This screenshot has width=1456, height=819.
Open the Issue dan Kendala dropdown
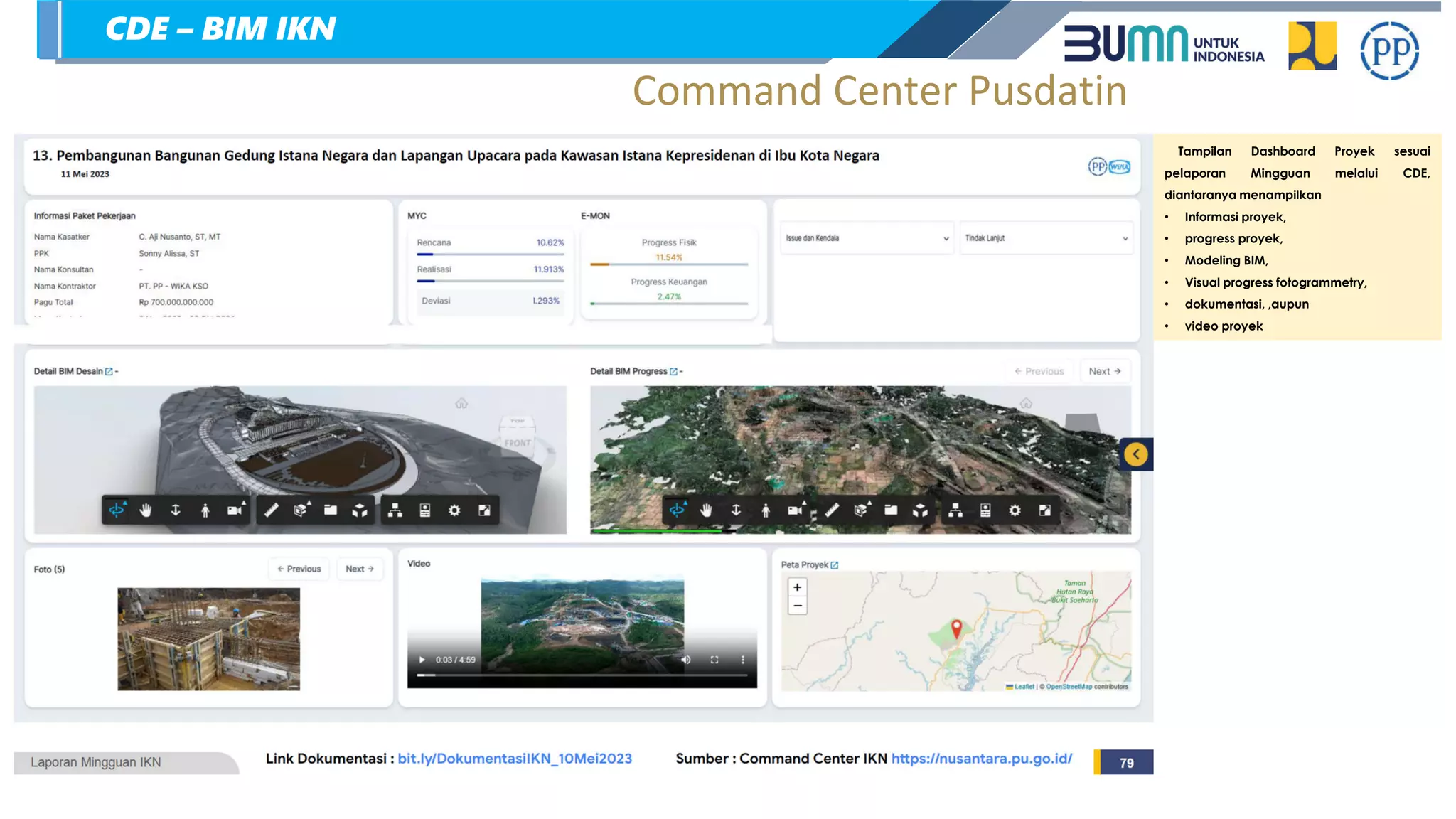(867, 238)
